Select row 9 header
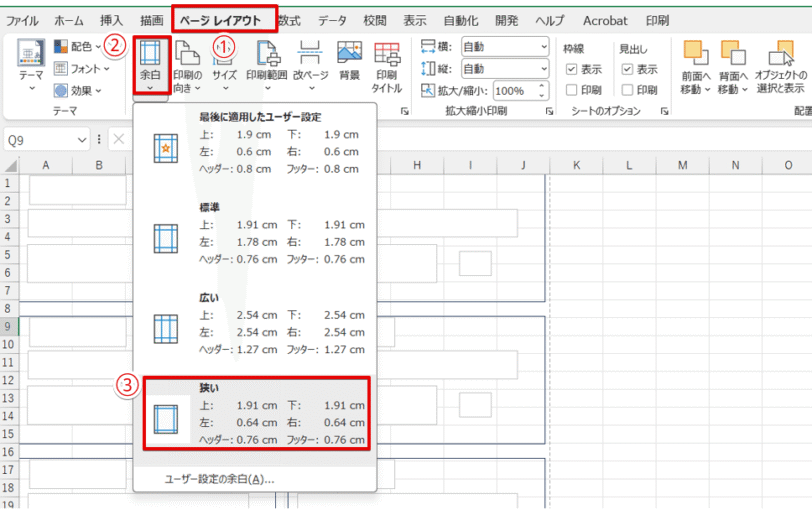 tap(9, 326)
